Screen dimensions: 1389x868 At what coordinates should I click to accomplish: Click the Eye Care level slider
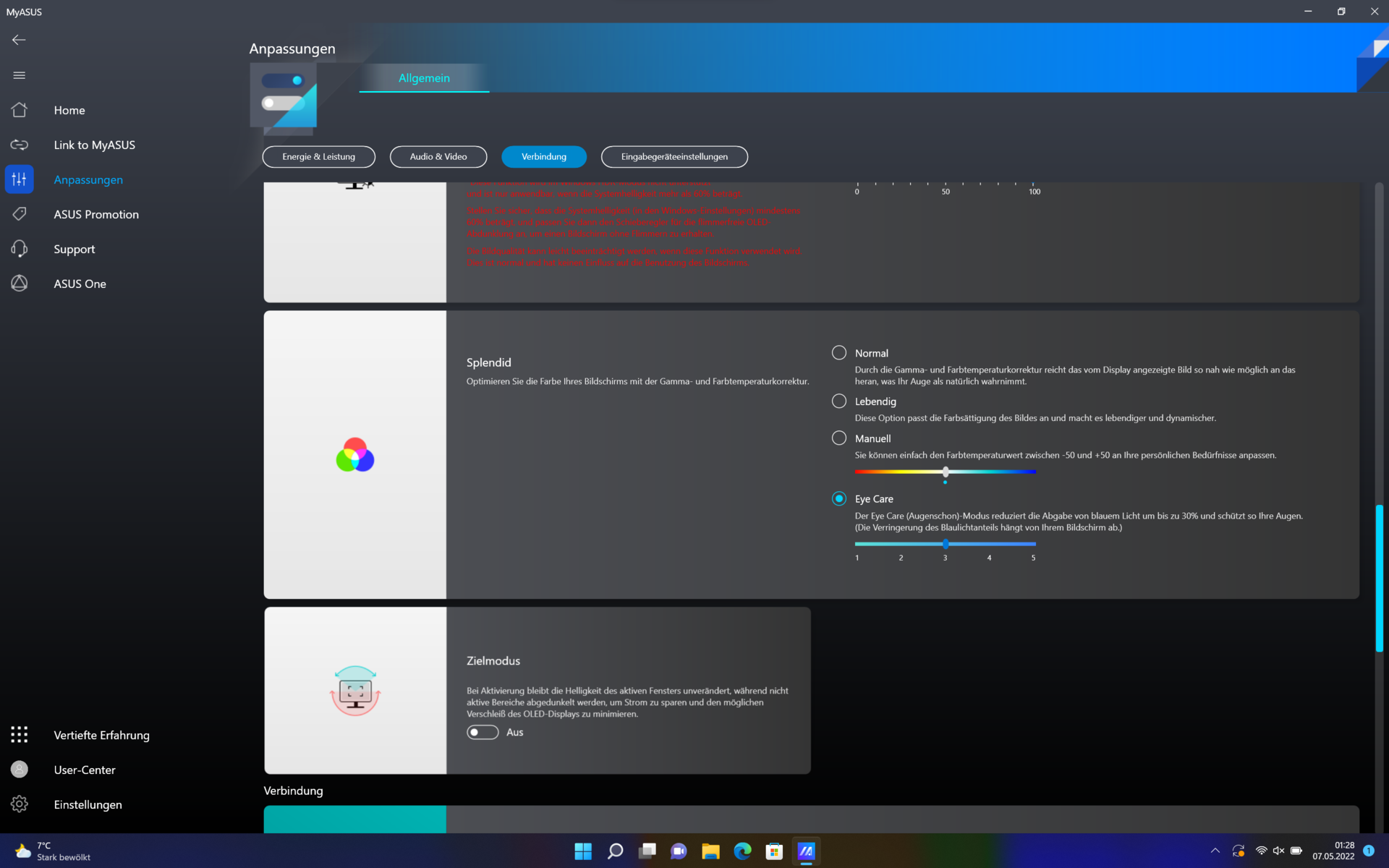click(x=946, y=544)
